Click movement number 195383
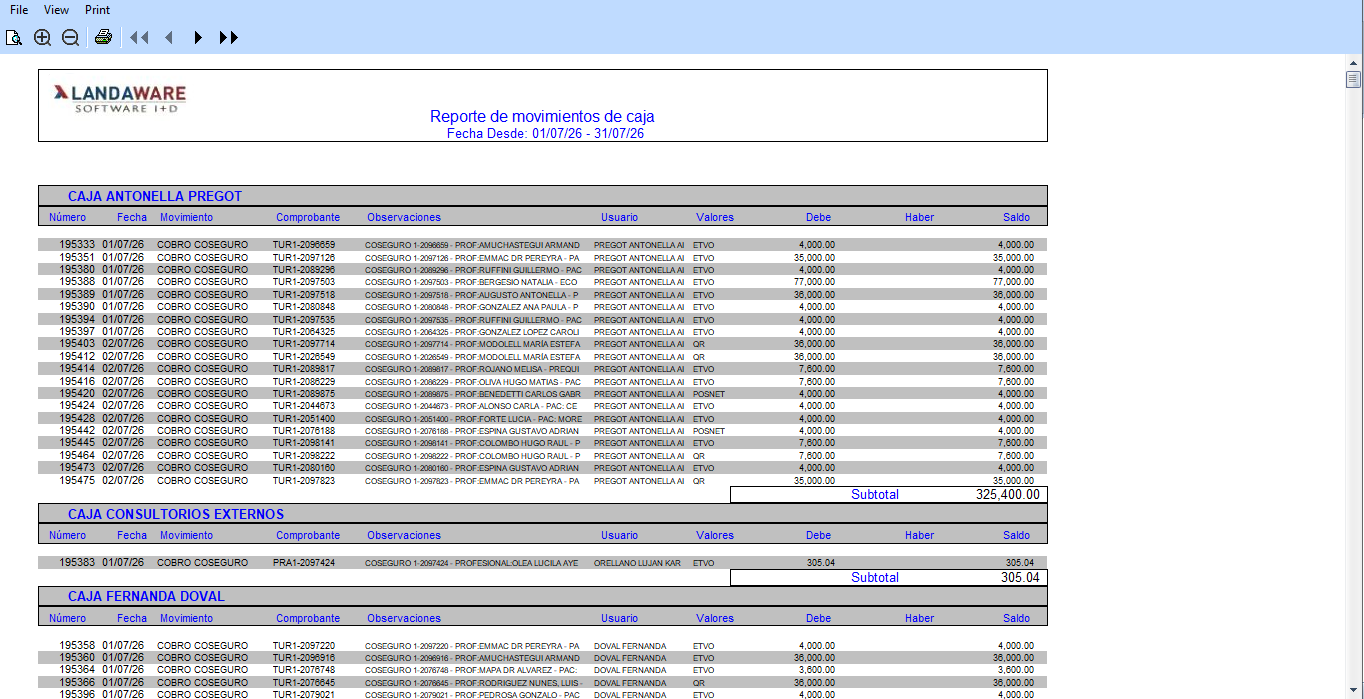Viewport: 1364px width, 699px height. [77, 563]
